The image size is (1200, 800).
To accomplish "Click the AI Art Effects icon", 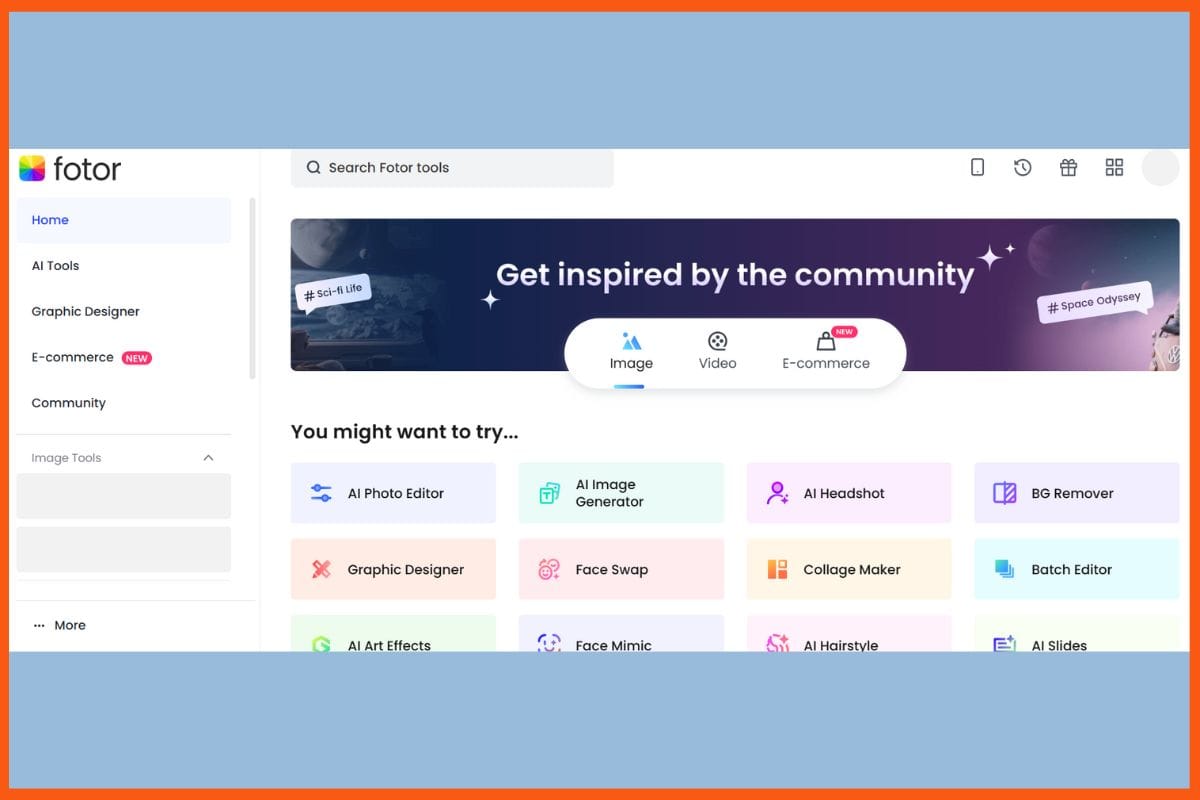I will pyautogui.click(x=321, y=644).
